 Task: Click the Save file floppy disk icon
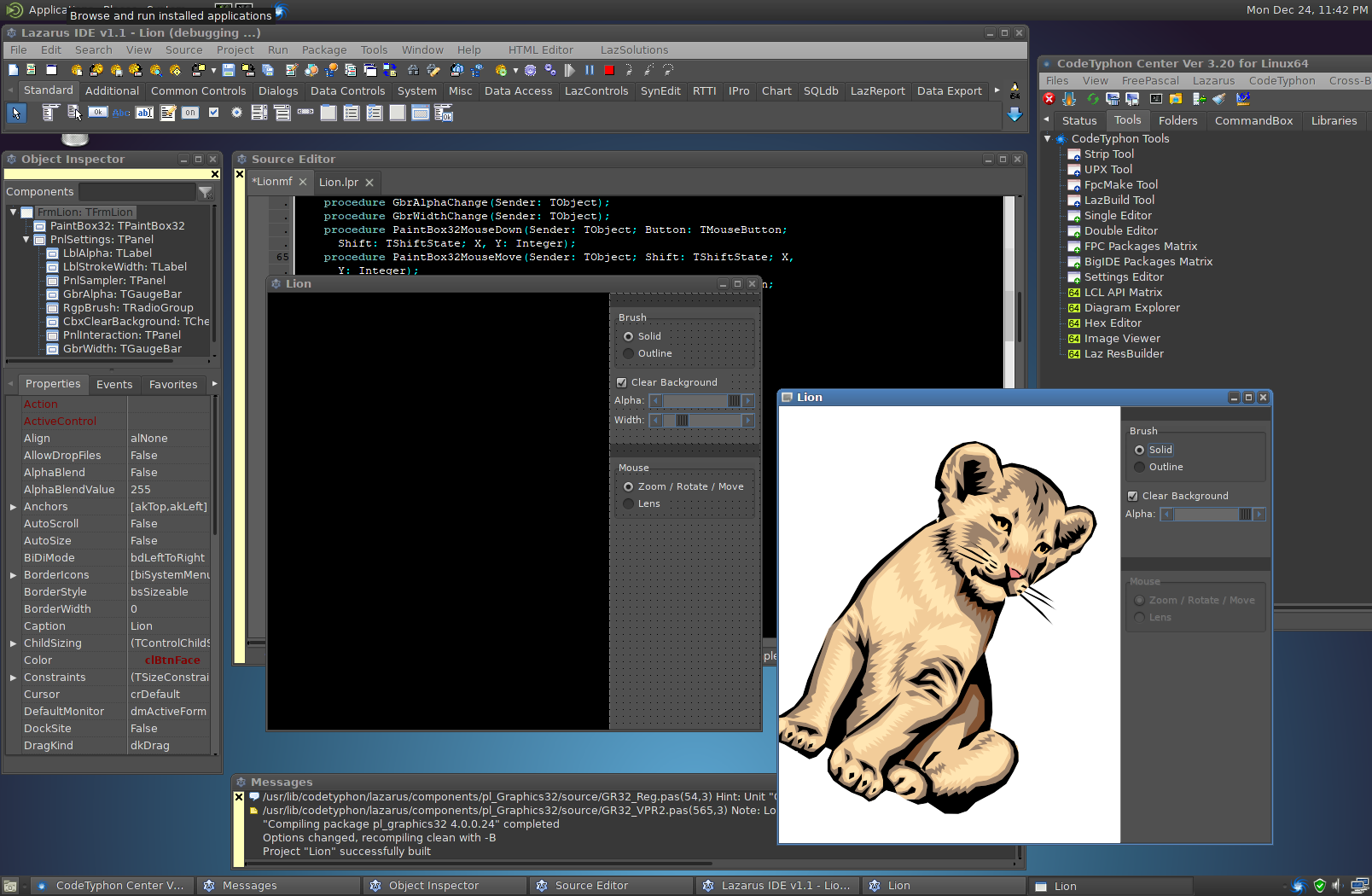(229, 70)
